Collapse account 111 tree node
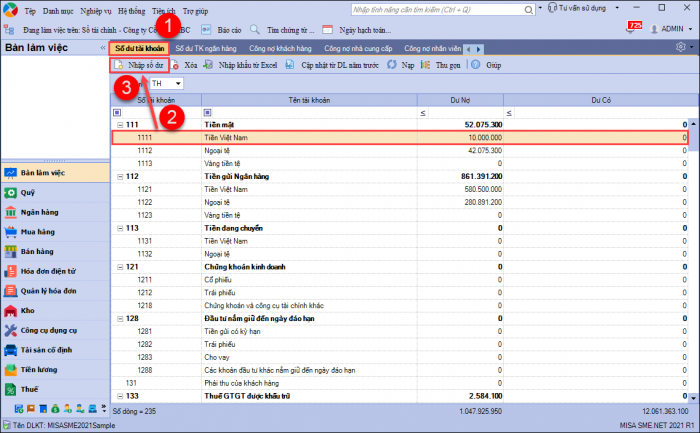This screenshot has width=700, height=433. pyautogui.click(x=120, y=125)
